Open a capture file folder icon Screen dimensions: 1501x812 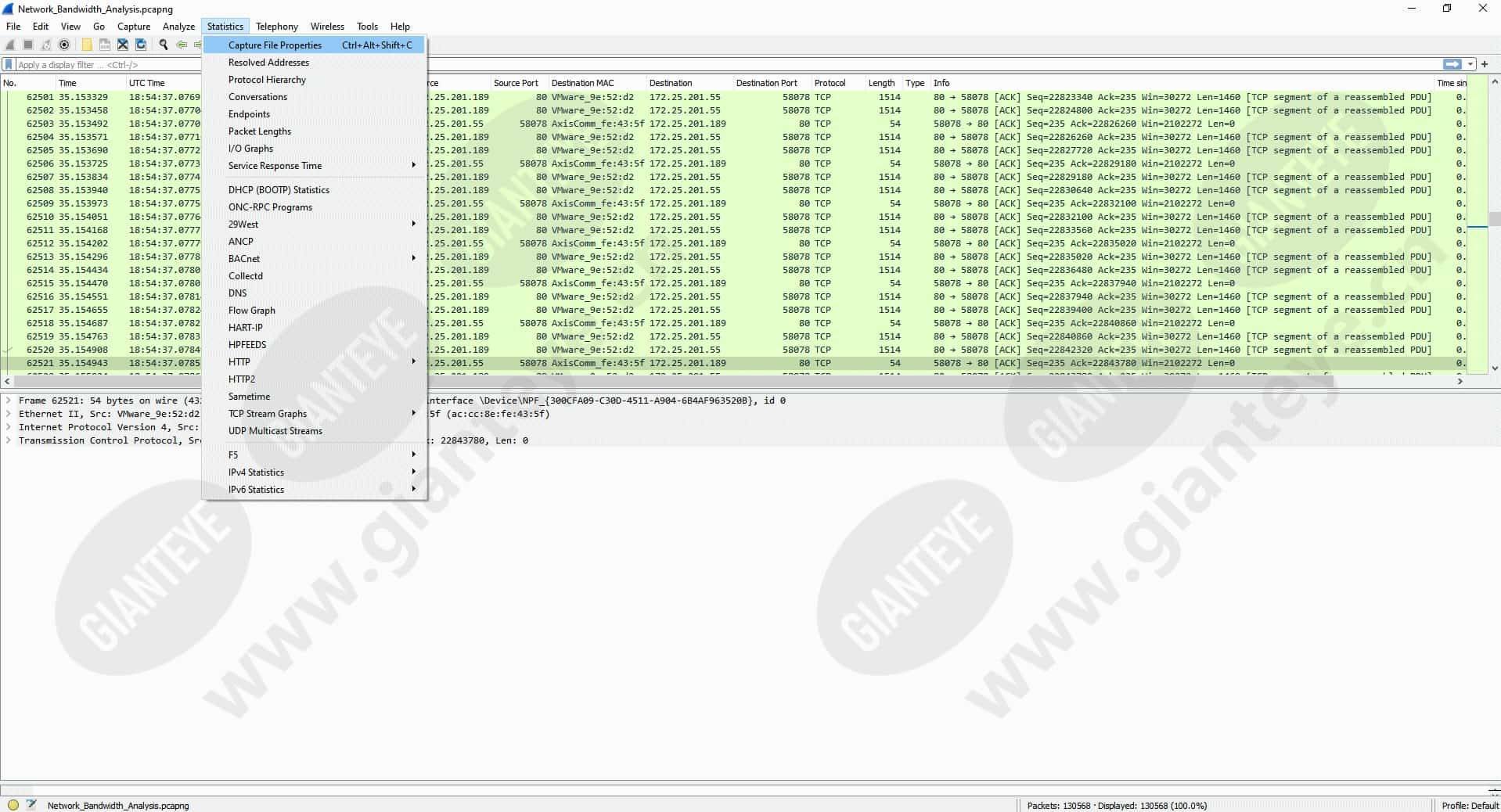click(87, 45)
